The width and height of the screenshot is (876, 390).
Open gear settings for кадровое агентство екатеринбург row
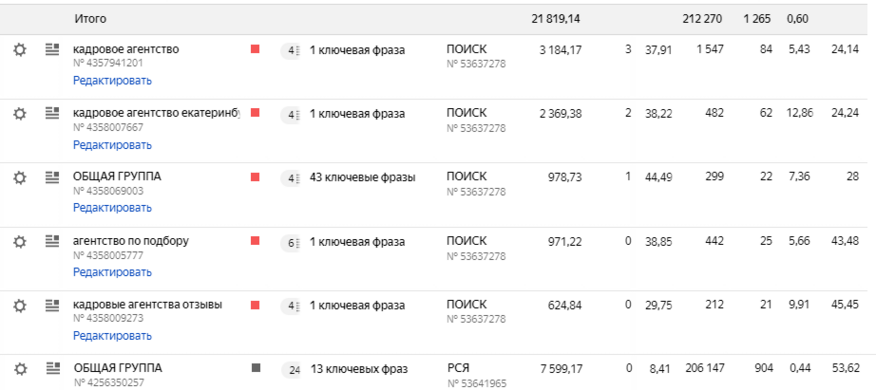[20, 114]
